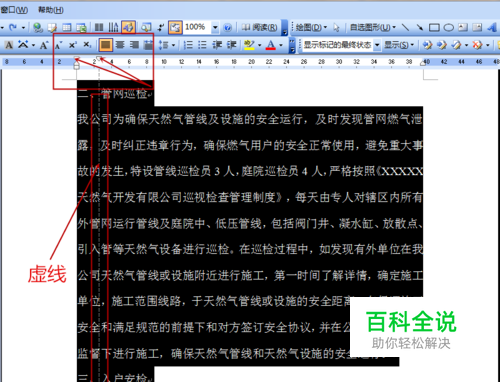Image resolution: width=500 pixels, height=382 pixels.
Task: Expand the Redo history dropdown arrow
Action: [x=23, y=27]
